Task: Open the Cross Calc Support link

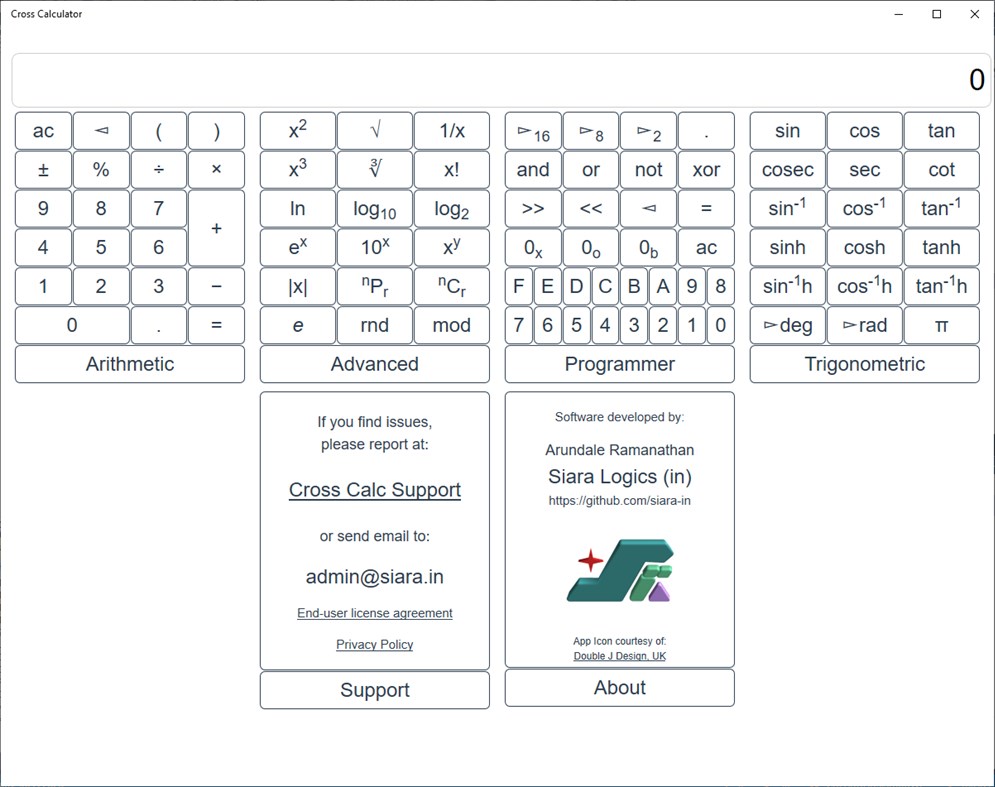Action: tap(374, 489)
